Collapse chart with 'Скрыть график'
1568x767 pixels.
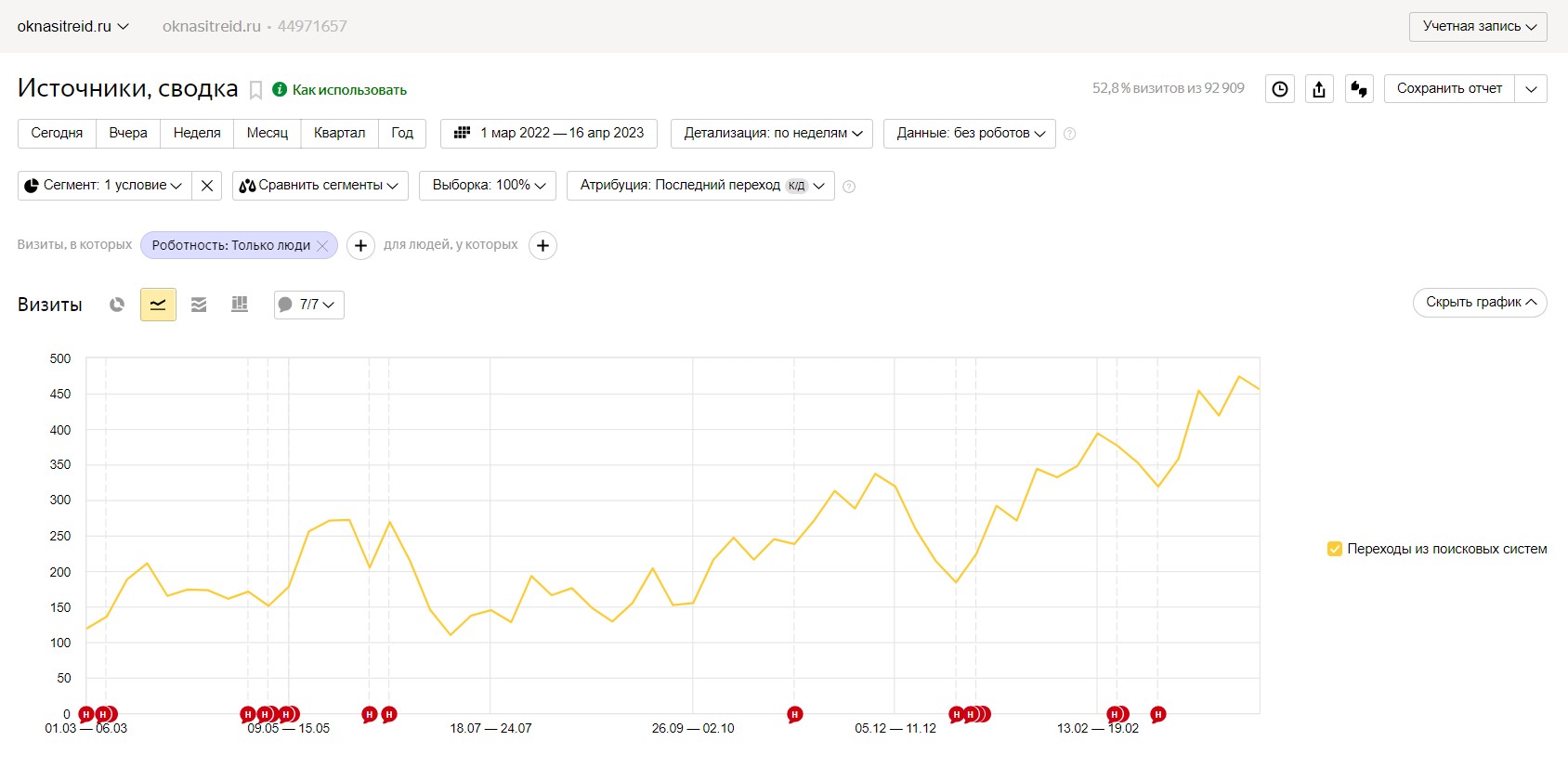pos(1480,302)
